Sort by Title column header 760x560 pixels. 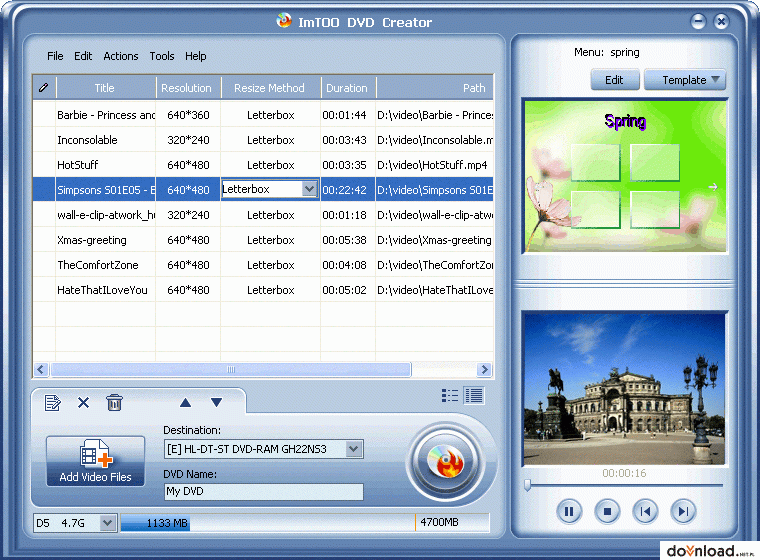point(105,88)
